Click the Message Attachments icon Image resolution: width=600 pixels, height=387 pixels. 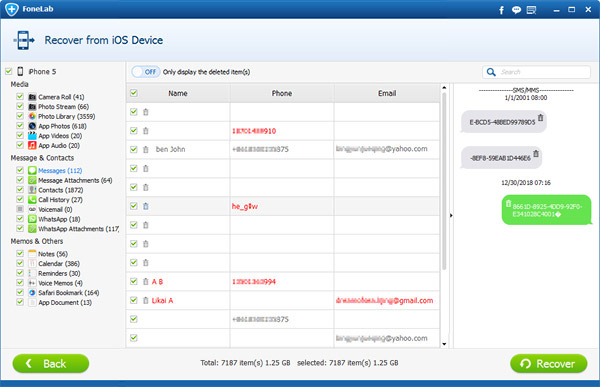pos(32,180)
